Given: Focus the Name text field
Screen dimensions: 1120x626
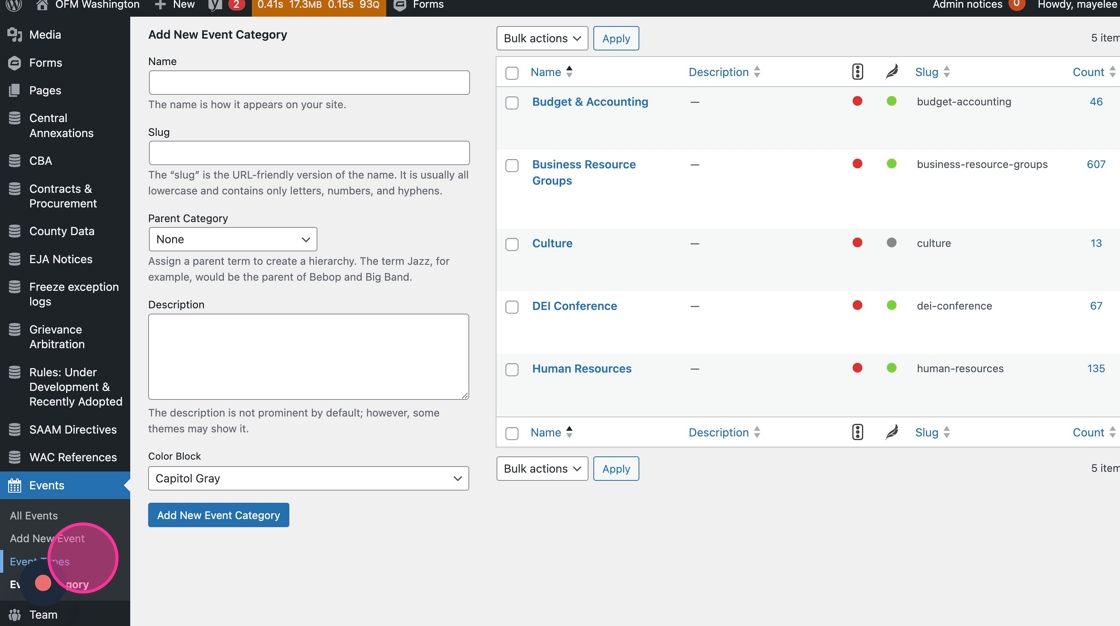Looking at the screenshot, I should (308, 83).
